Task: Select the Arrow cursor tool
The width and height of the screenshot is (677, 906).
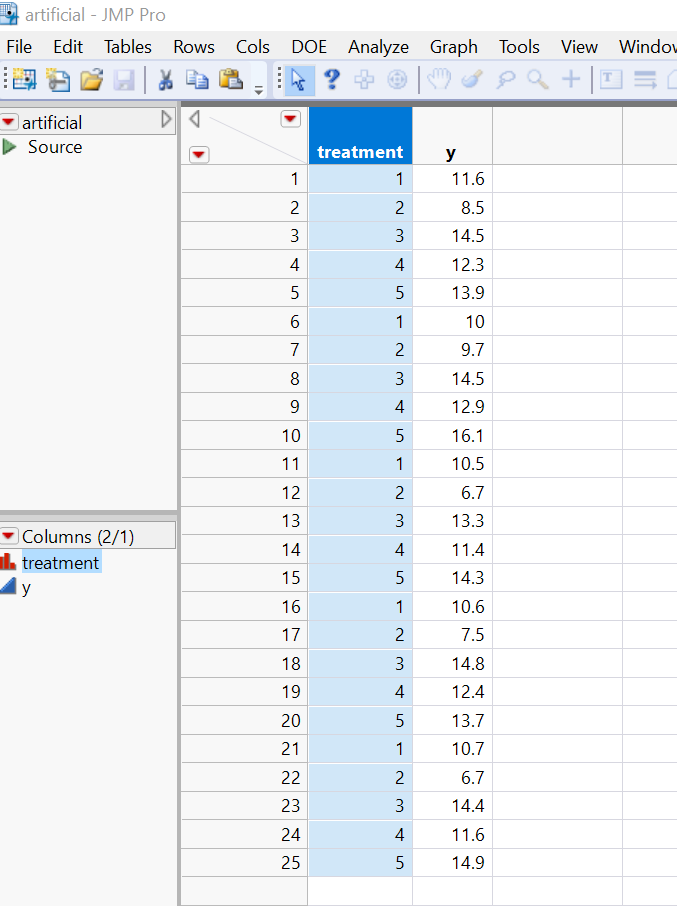Action: click(x=299, y=80)
